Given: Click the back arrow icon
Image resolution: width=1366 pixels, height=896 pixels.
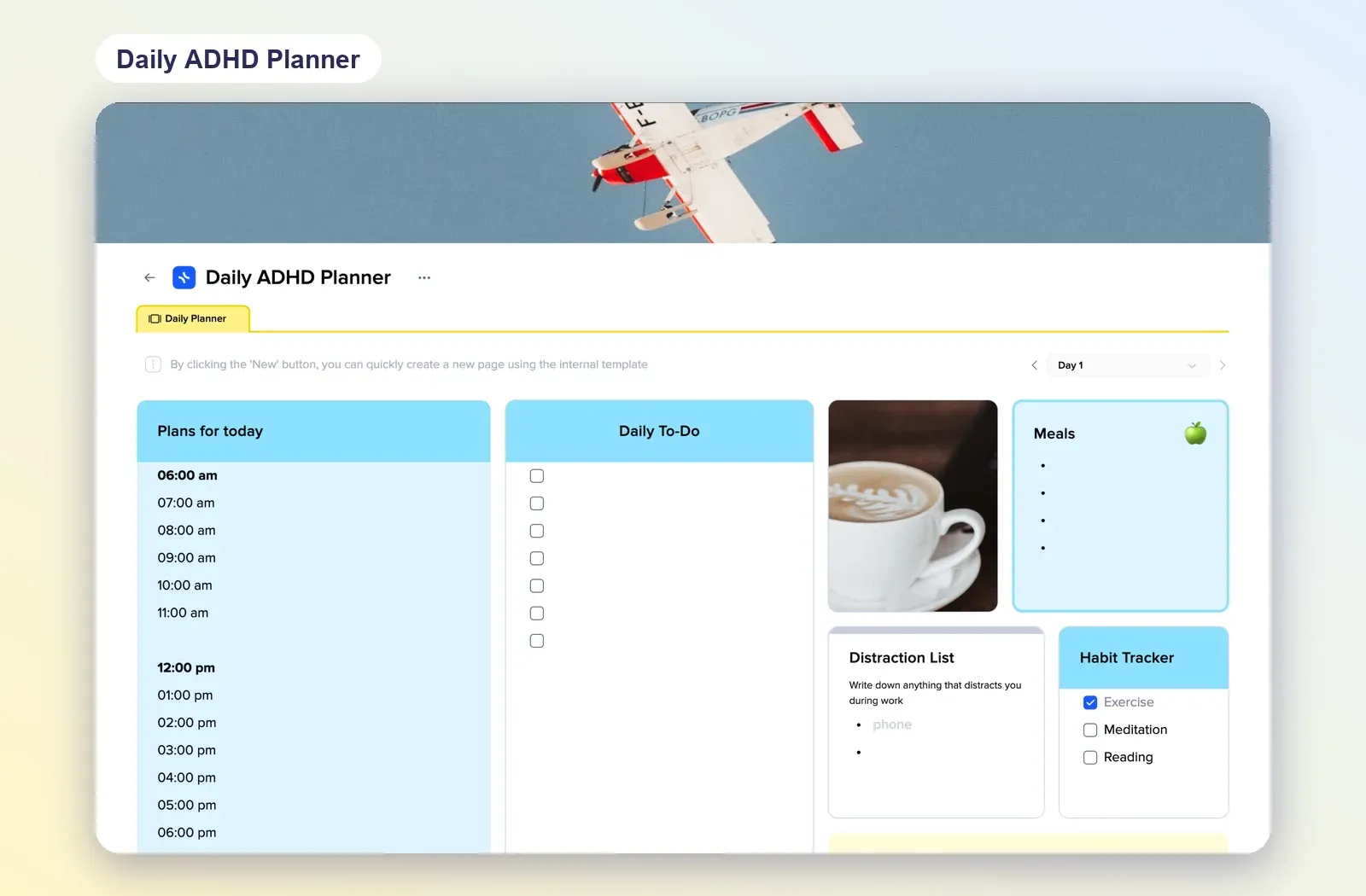Looking at the screenshot, I should [149, 277].
